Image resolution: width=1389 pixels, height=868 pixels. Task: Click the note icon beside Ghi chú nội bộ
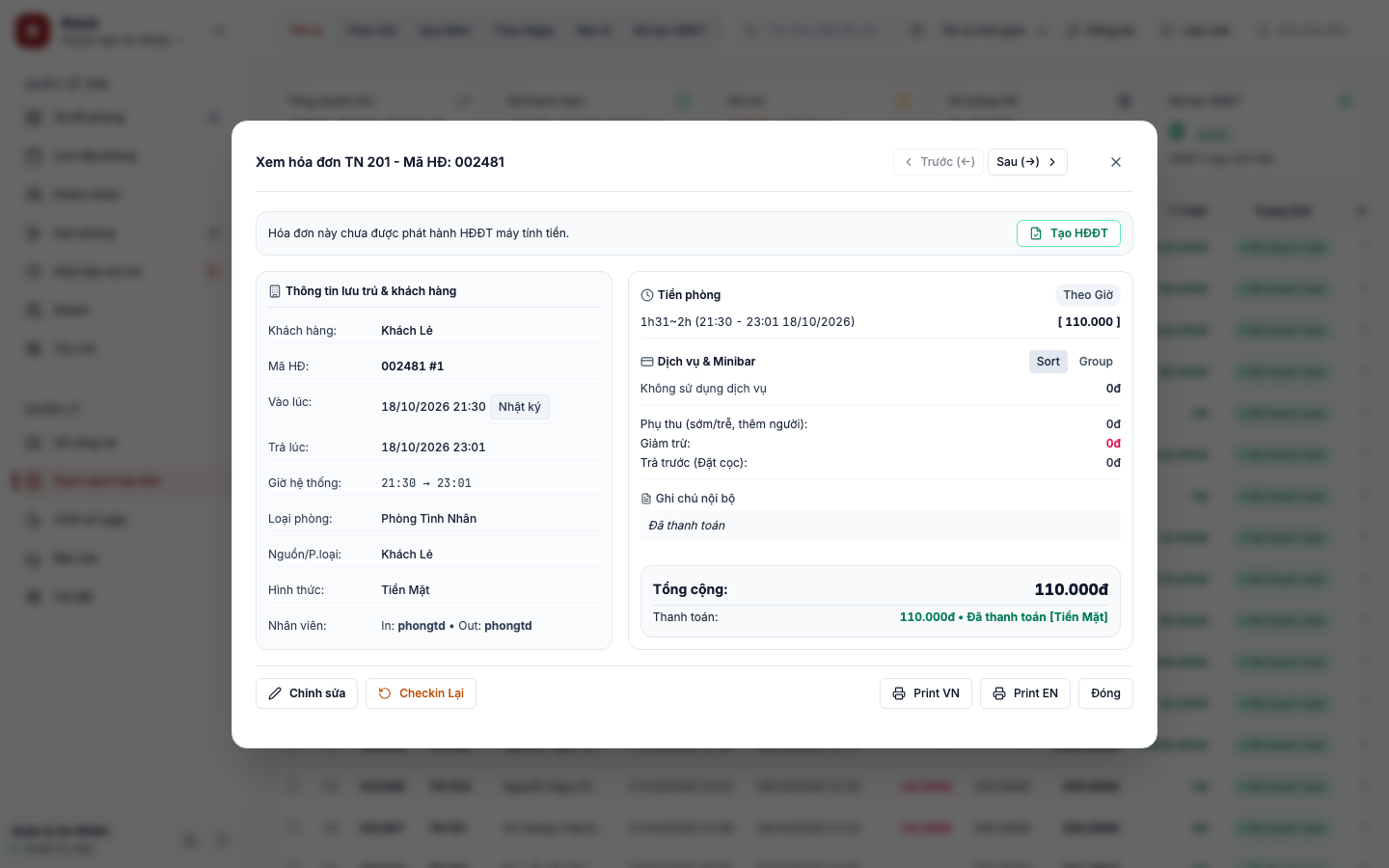coord(646,499)
